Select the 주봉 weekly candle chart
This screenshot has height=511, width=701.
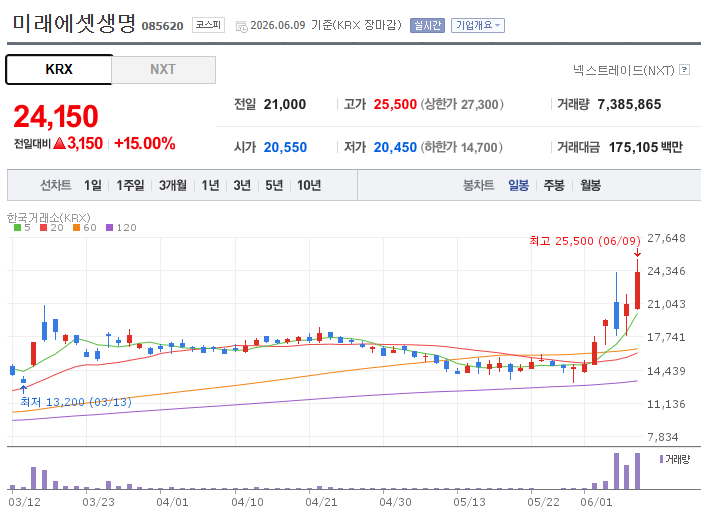point(554,185)
